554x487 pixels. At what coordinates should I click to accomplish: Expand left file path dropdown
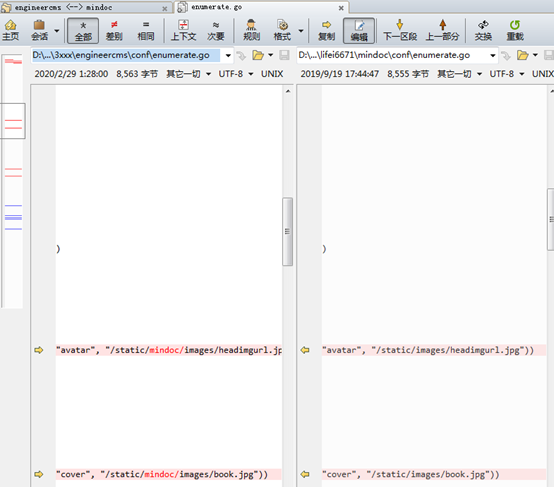point(228,55)
